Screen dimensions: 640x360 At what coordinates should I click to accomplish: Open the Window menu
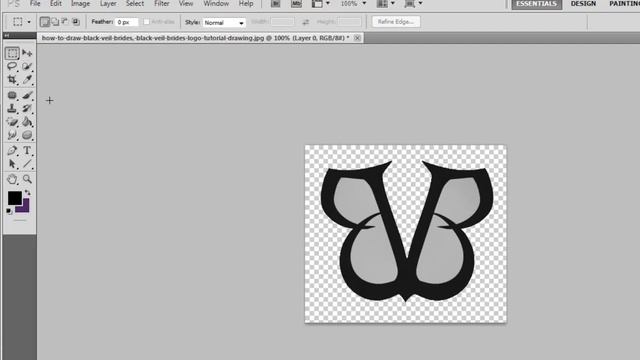216,4
